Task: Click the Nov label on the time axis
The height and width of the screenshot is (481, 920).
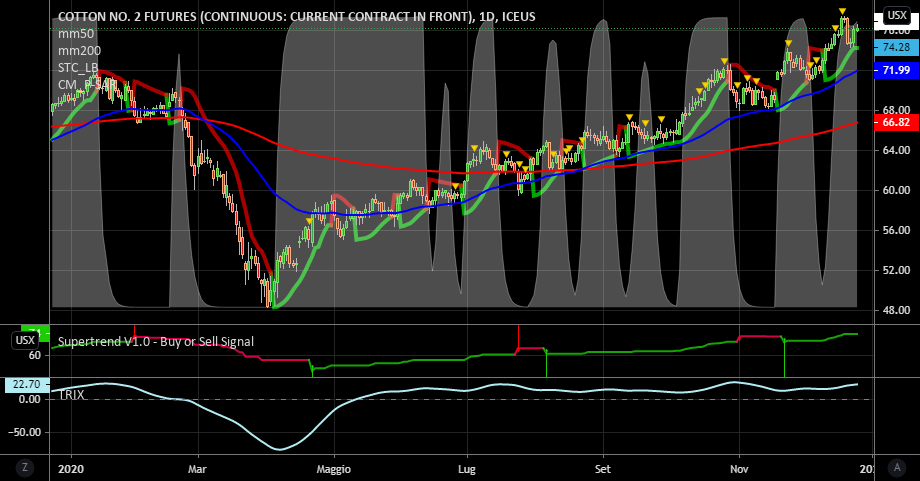Action: click(x=738, y=467)
